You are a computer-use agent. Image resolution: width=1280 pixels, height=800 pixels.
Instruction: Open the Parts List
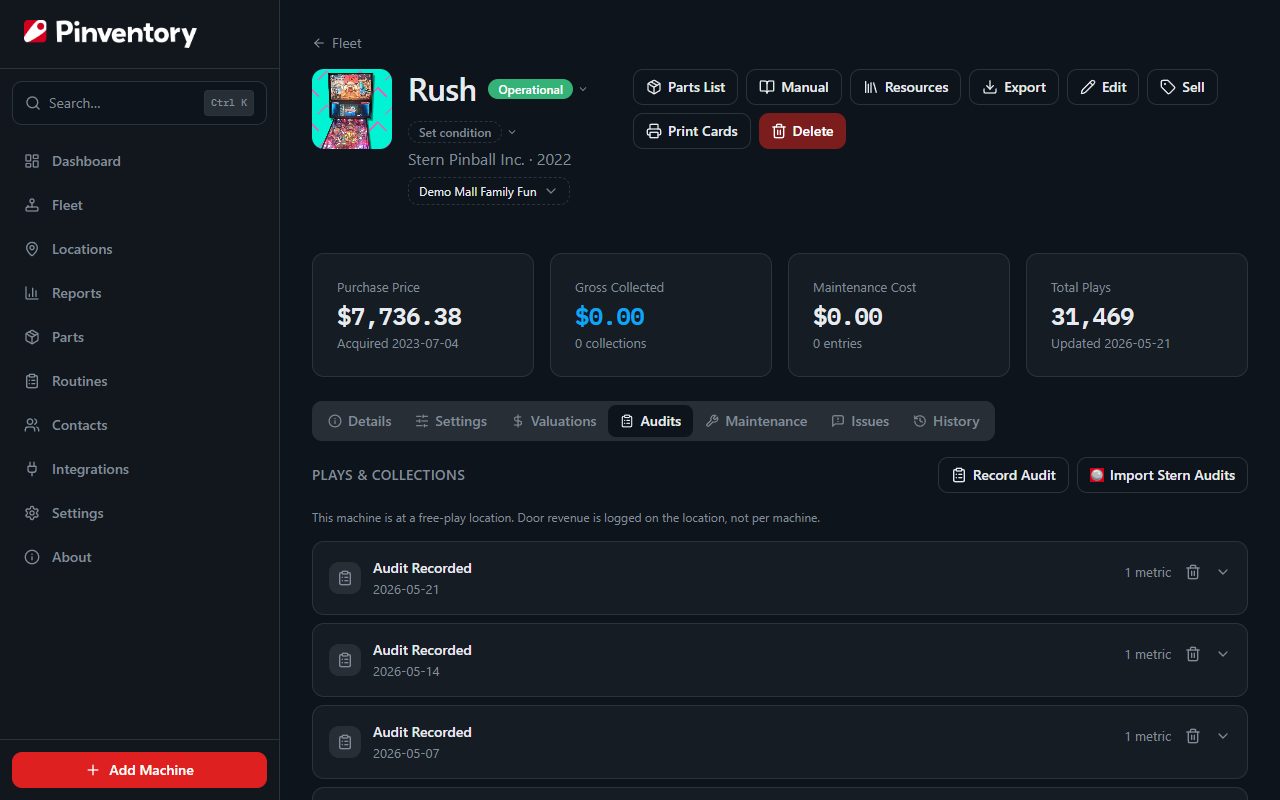tap(686, 87)
